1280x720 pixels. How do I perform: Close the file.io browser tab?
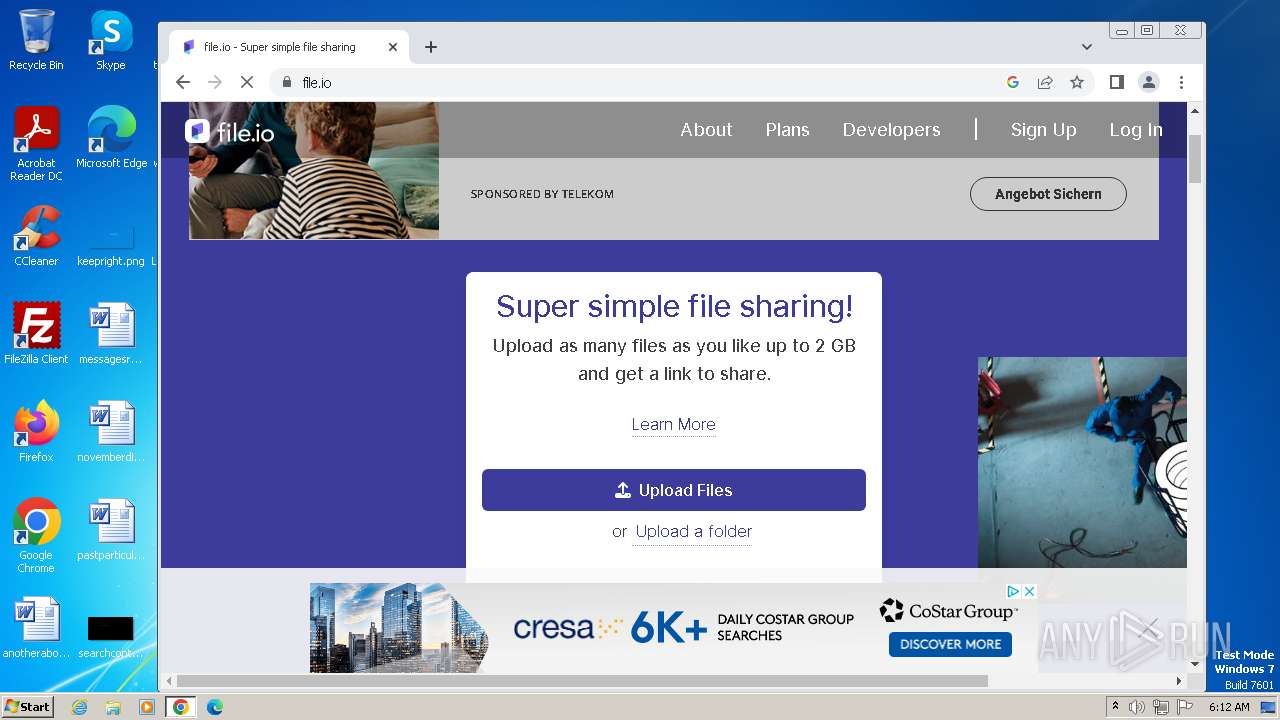coord(393,47)
